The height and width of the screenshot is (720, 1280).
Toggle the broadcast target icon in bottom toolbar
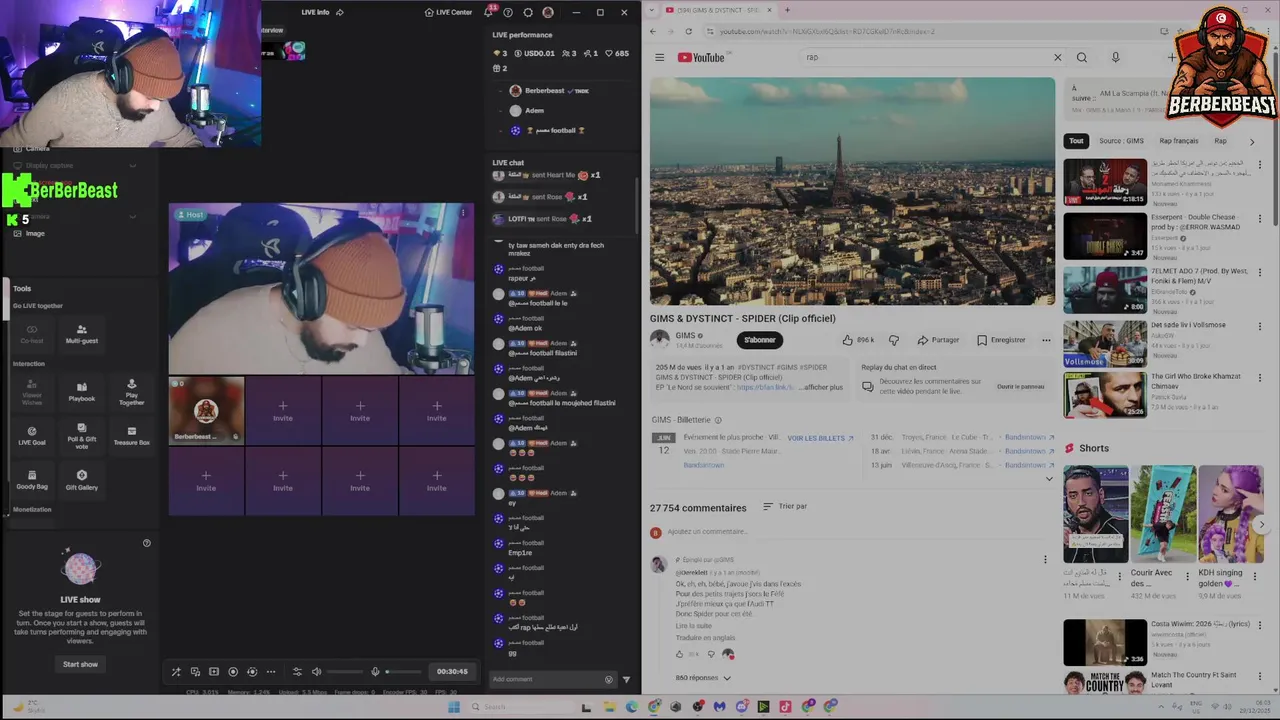tap(252, 672)
